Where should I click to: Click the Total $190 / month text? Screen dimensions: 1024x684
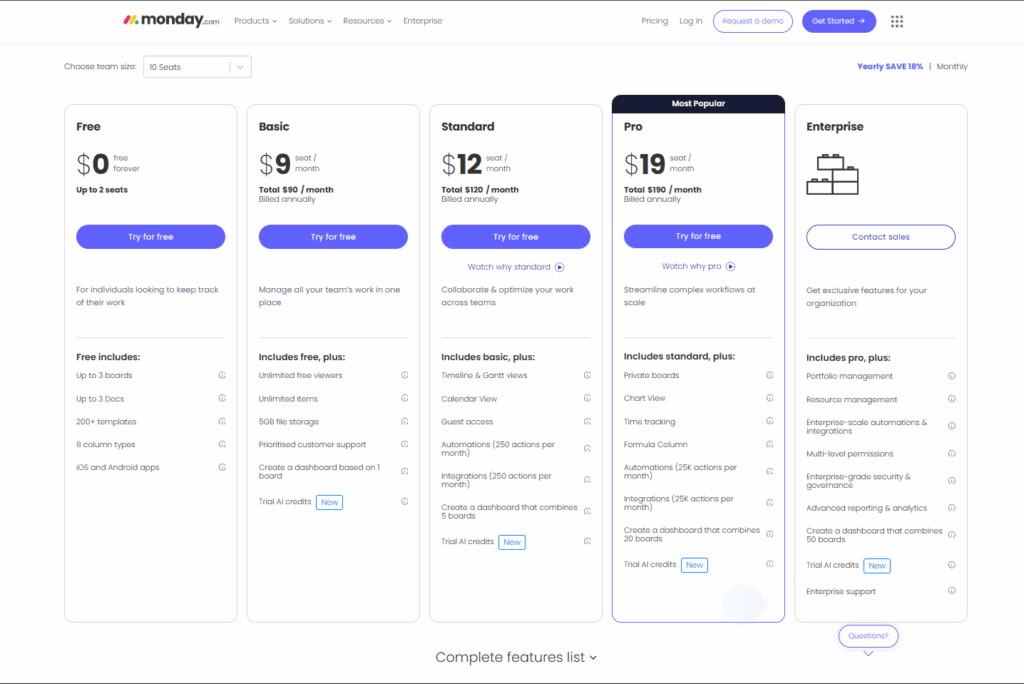point(662,189)
